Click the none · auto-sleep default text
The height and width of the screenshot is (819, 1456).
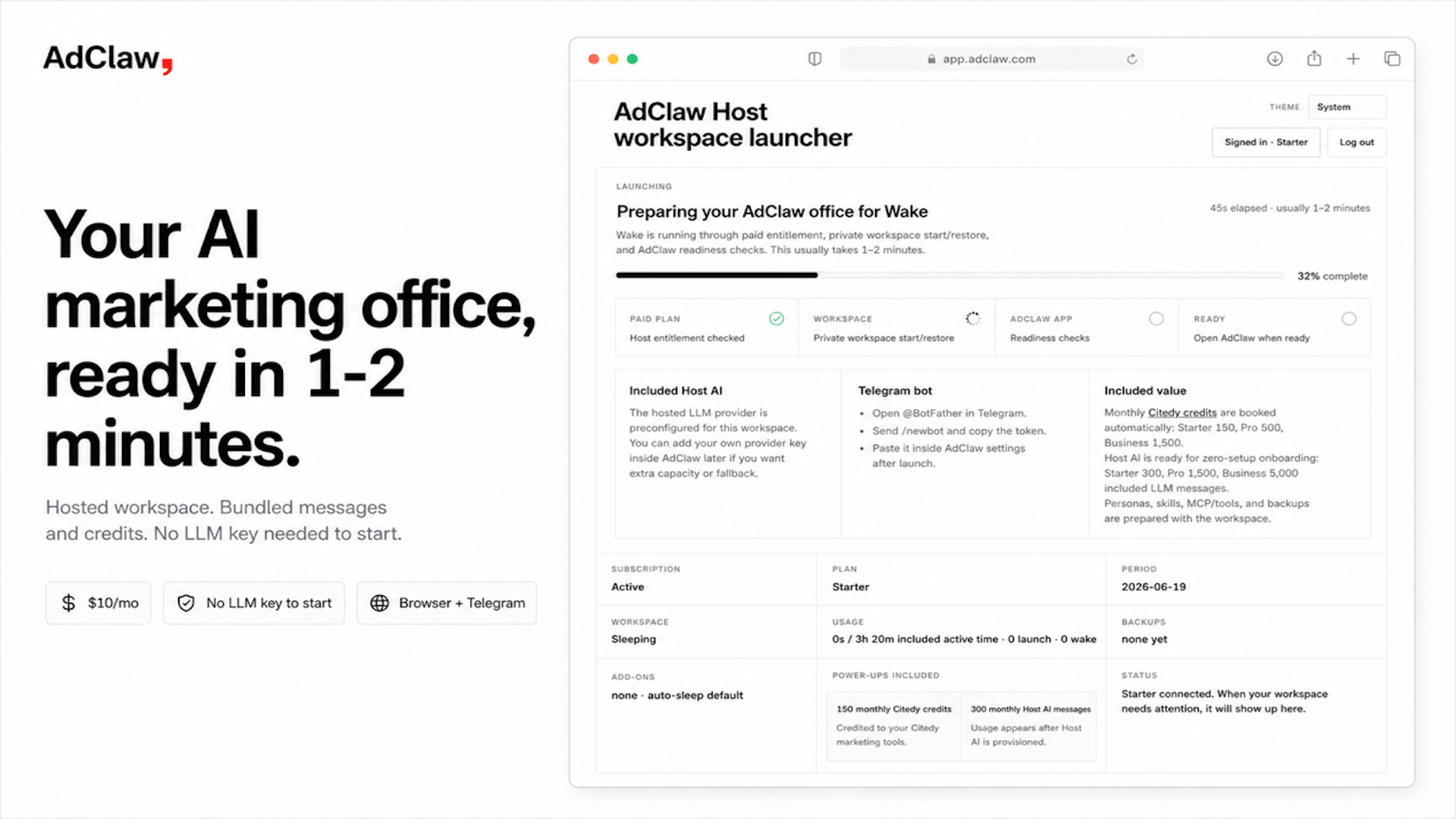(x=677, y=695)
